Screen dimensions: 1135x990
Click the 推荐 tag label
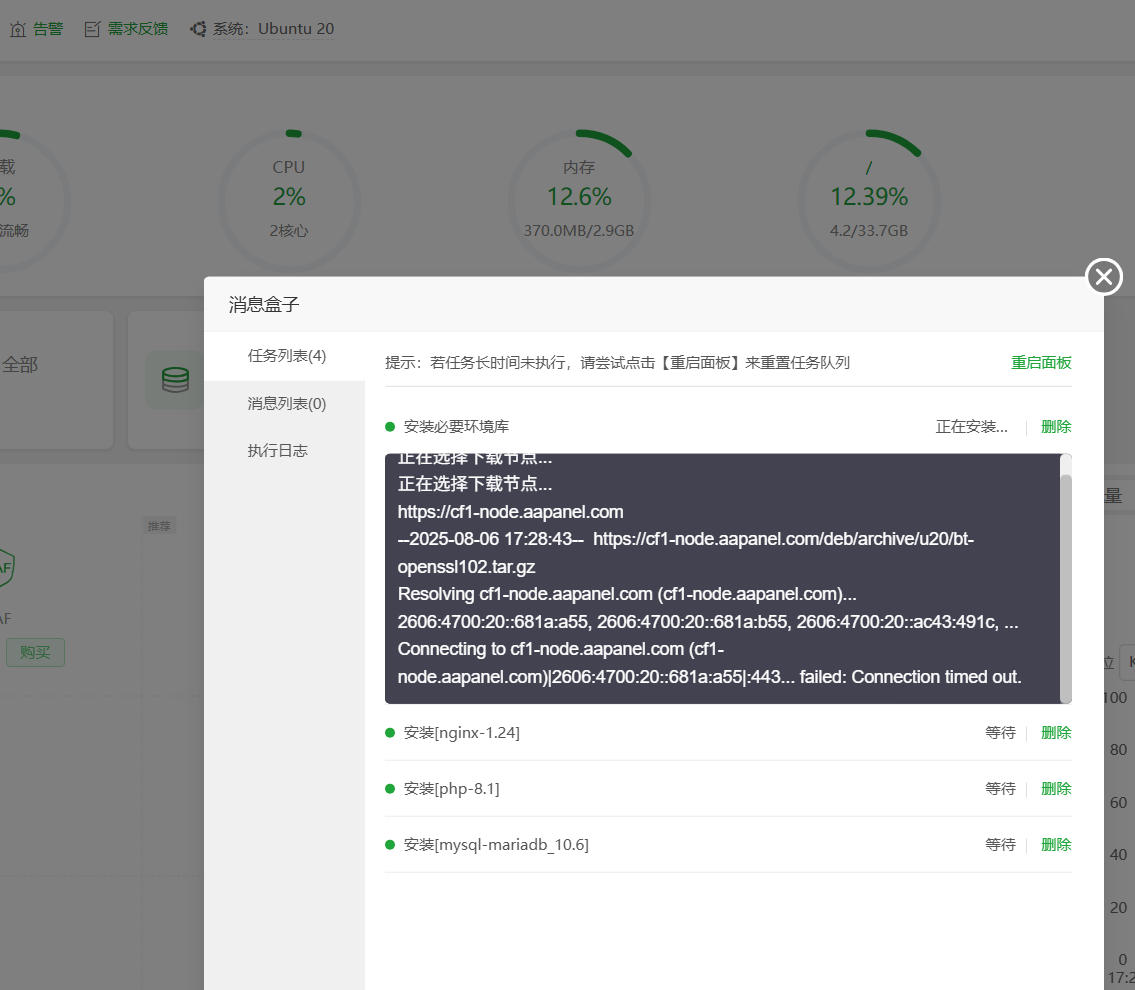coord(159,526)
